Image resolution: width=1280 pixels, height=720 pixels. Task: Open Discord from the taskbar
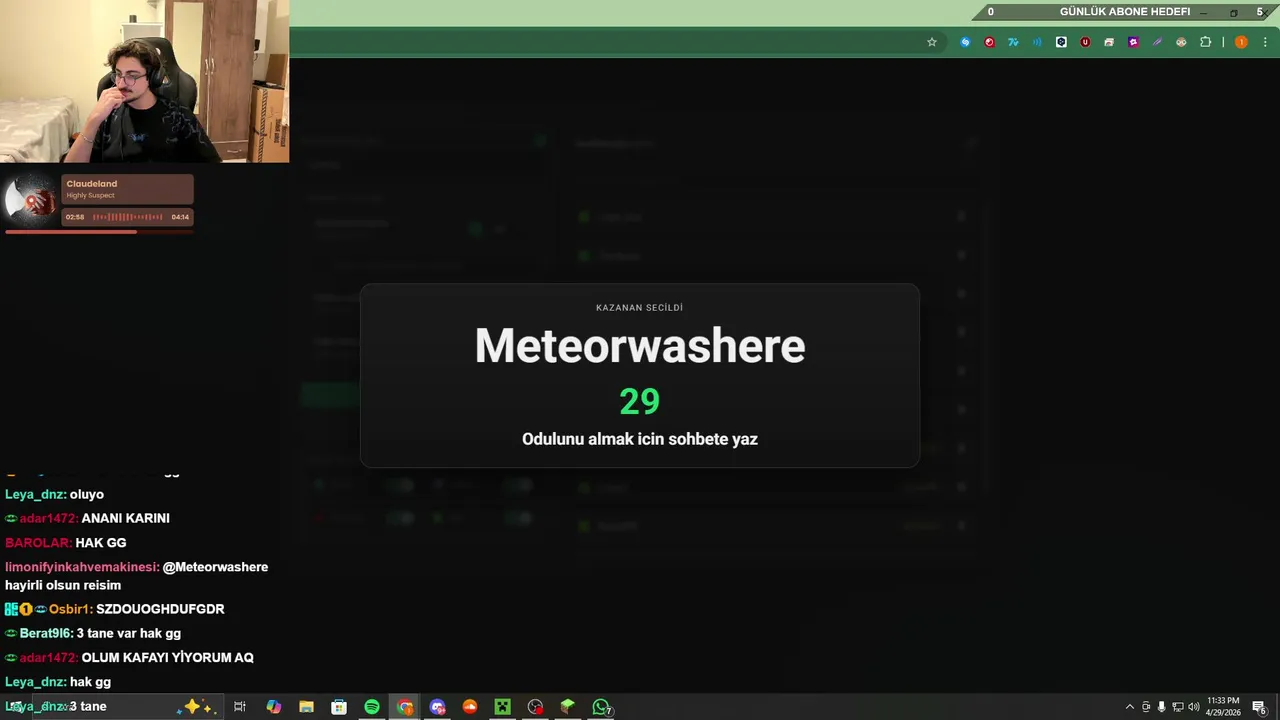[437, 707]
